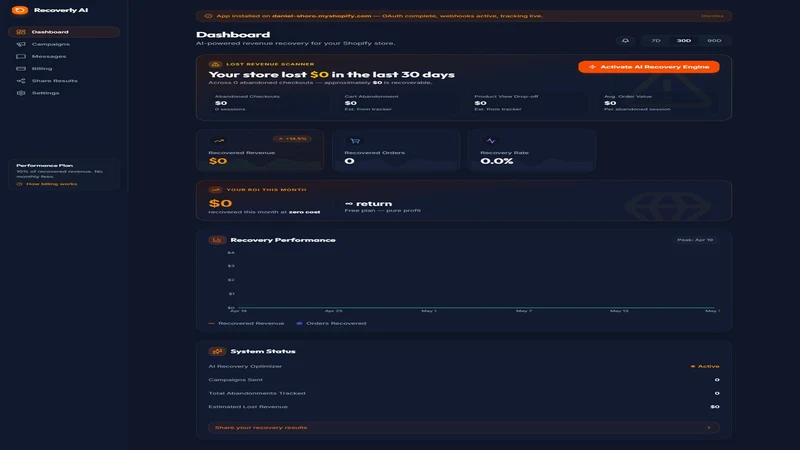
Task: Click the Campaigns megaphone icon
Action: (21, 44)
